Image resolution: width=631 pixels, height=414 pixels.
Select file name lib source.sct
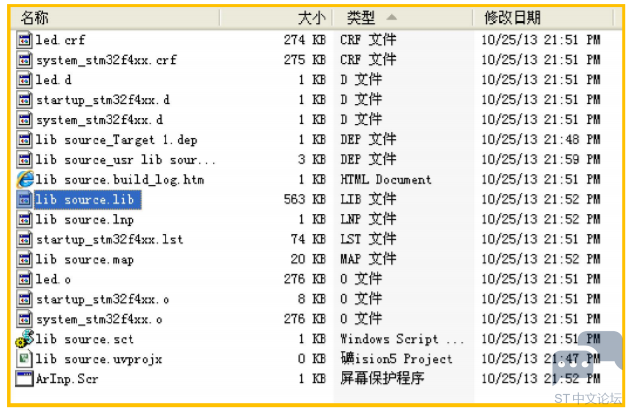[x=85, y=339]
